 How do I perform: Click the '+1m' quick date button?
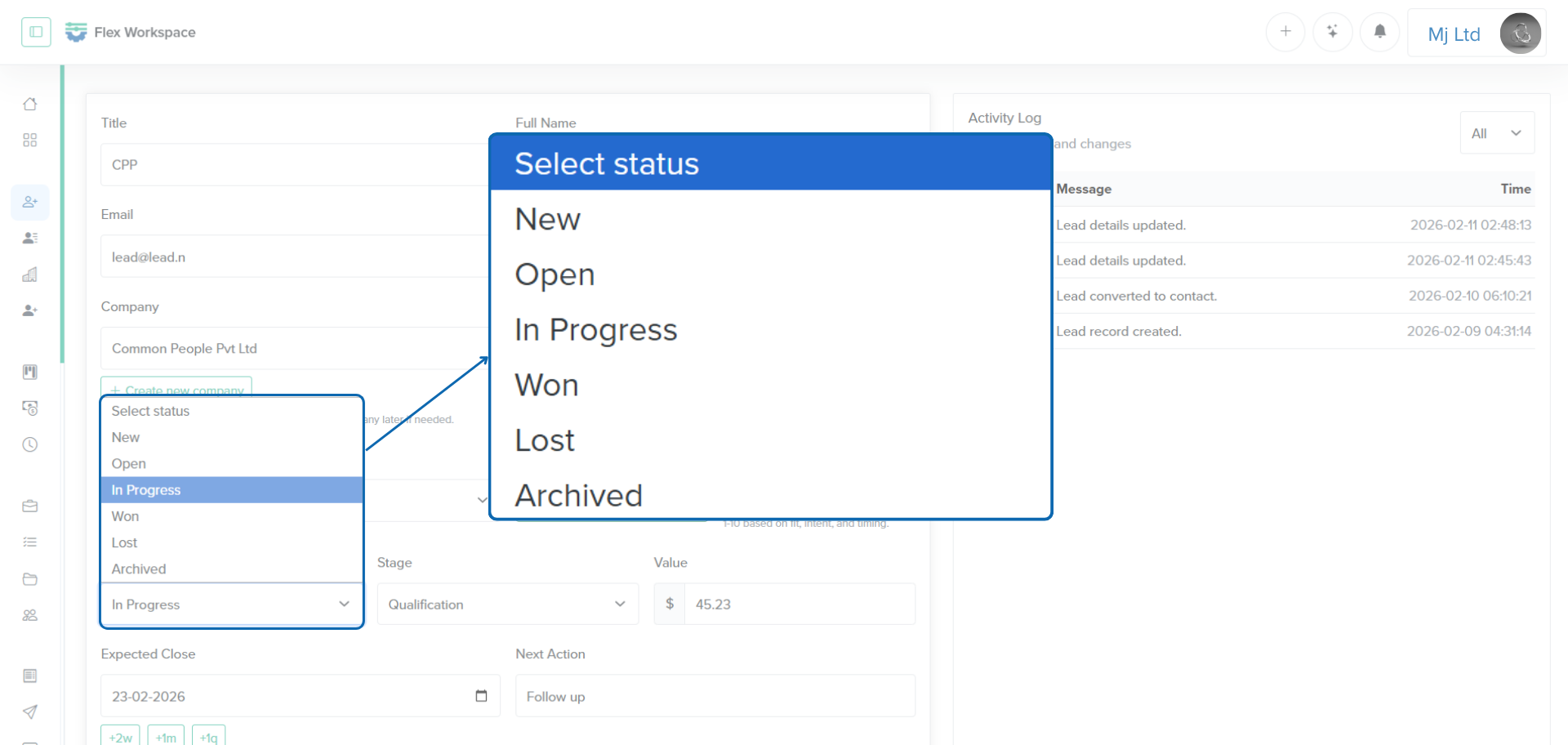pyautogui.click(x=166, y=737)
